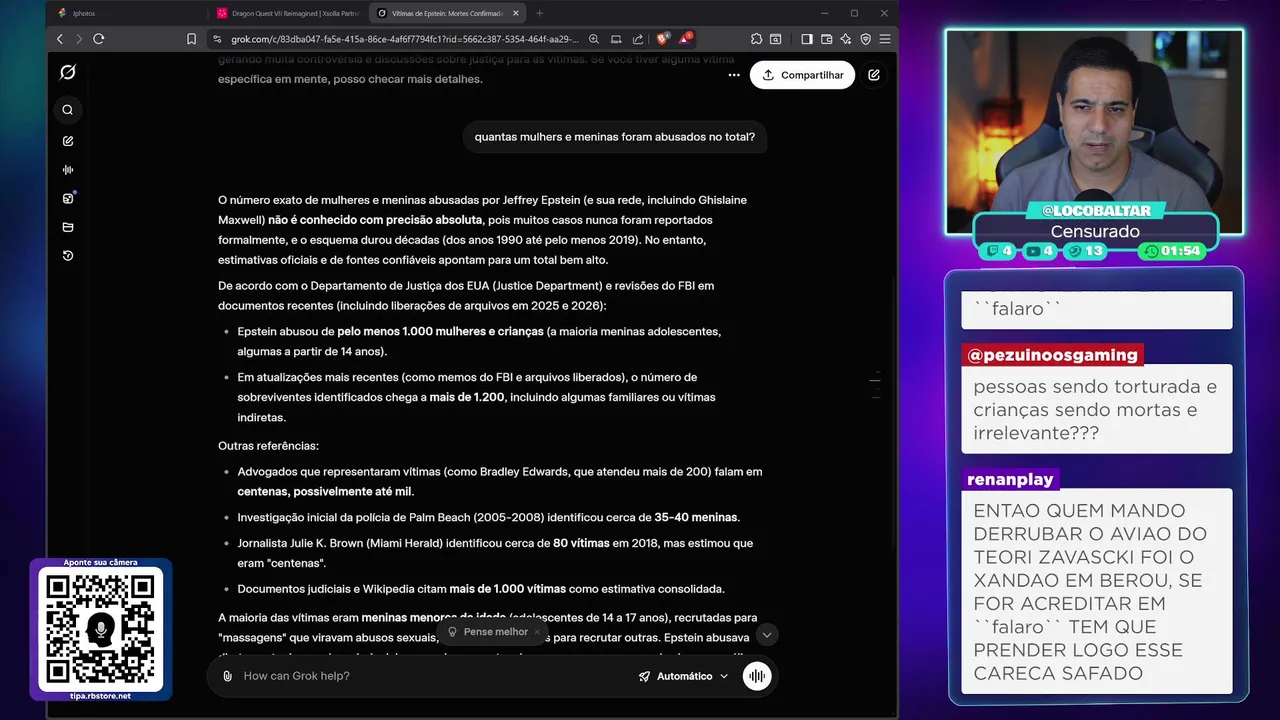
Task: Click the new chat pencil icon beside Compartilhar
Action: (x=874, y=75)
